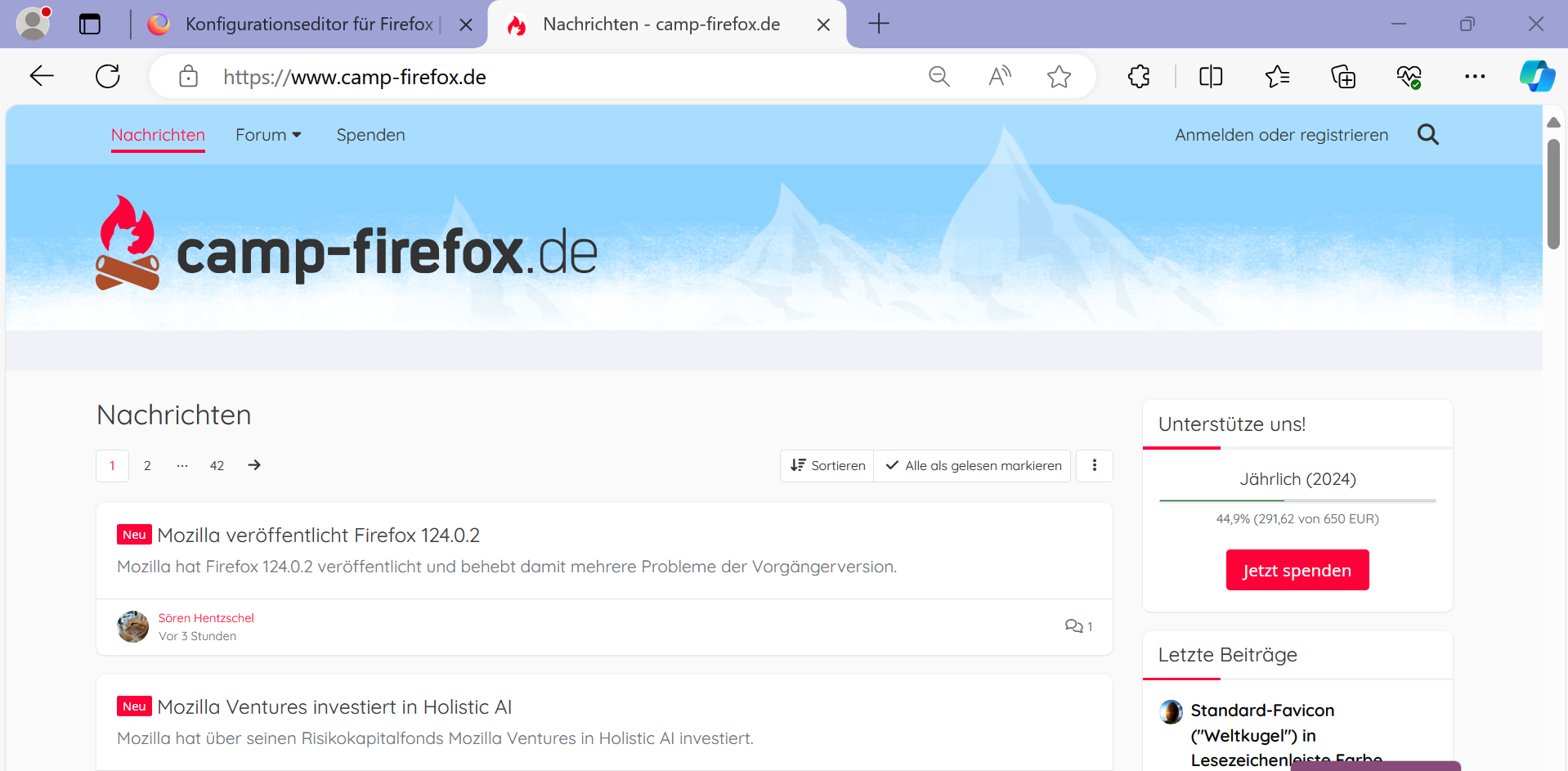Click the zoom out magnifier in address bar
1568x771 pixels.
939,77
